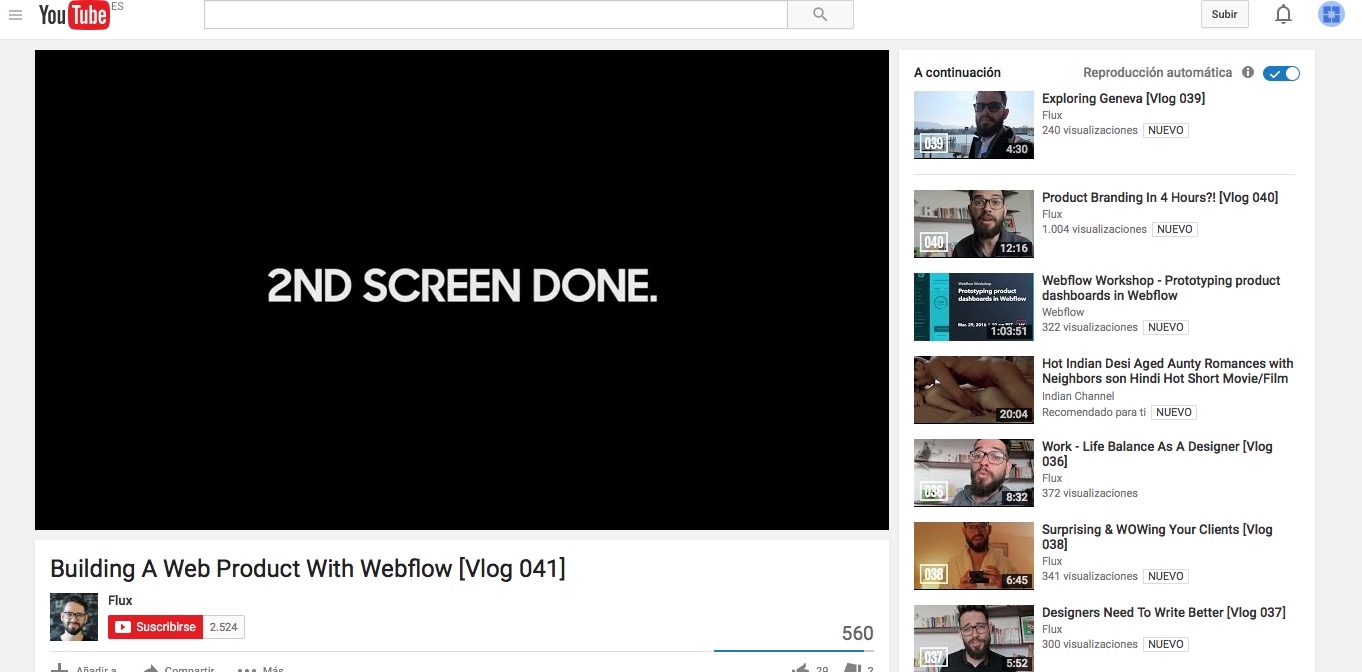Open the Product Branding In 4 Hours?! title
Image resolution: width=1362 pixels, height=672 pixels.
click(1160, 198)
